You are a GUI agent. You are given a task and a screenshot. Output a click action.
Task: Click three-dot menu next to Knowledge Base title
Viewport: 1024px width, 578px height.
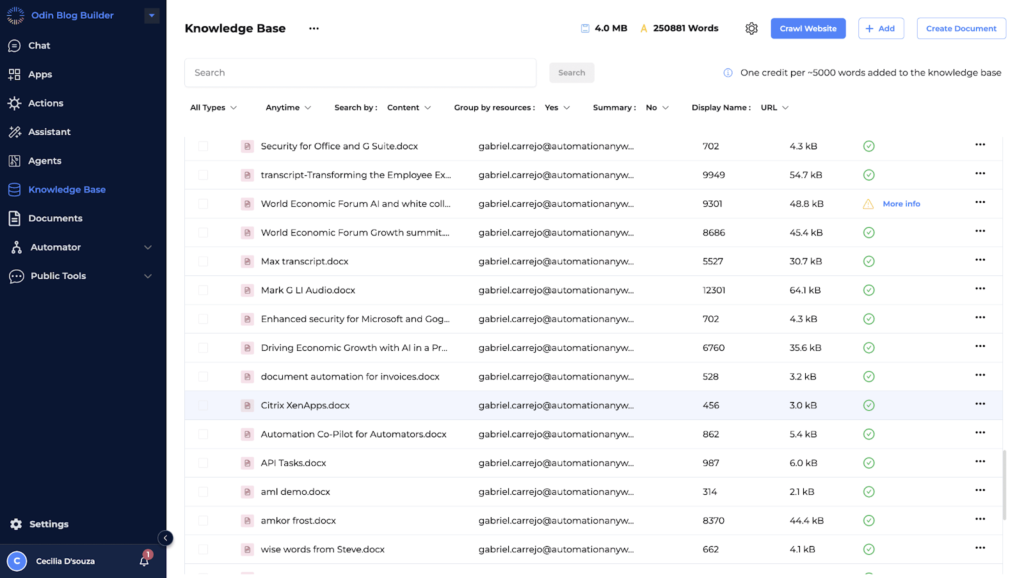click(x=314, y=29)
